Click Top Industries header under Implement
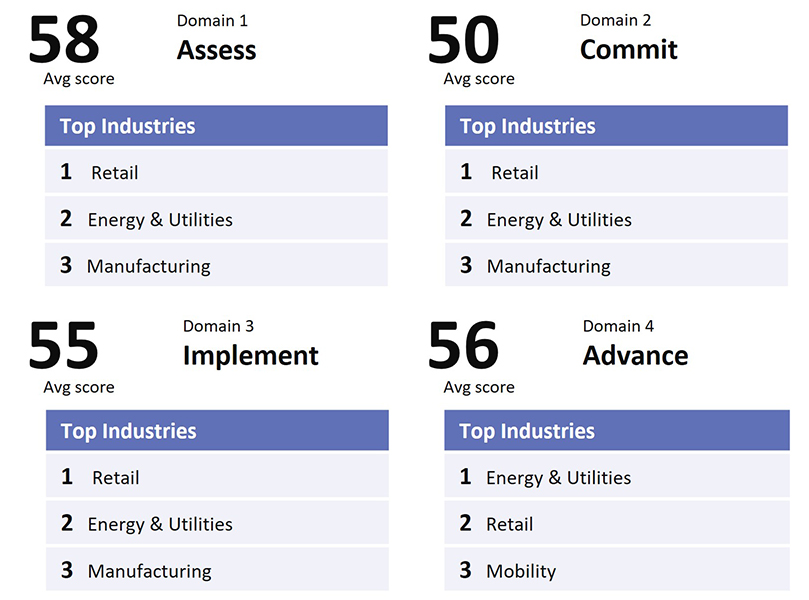 128,431
